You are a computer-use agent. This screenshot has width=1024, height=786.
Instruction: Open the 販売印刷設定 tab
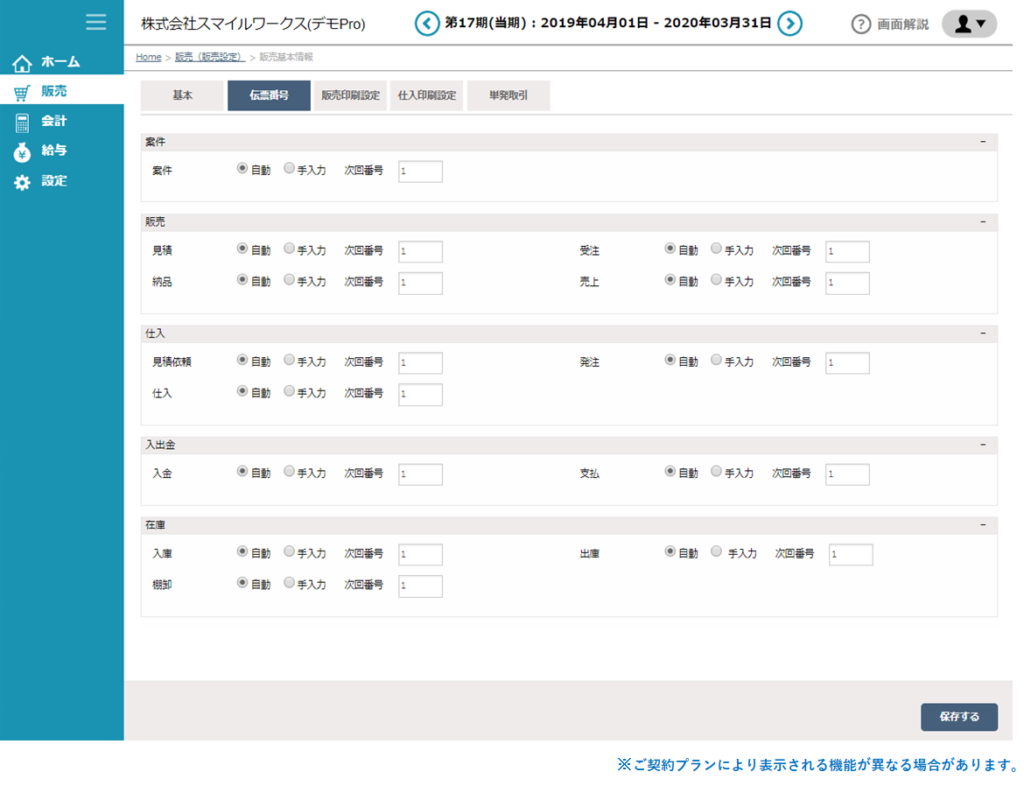point(351,95)
